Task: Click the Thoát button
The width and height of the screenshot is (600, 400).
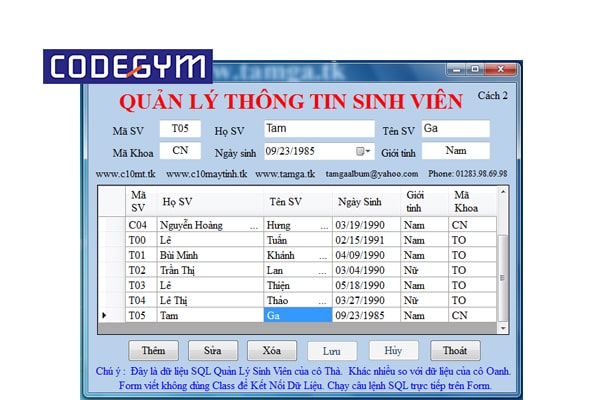Action: pos(455,351)
